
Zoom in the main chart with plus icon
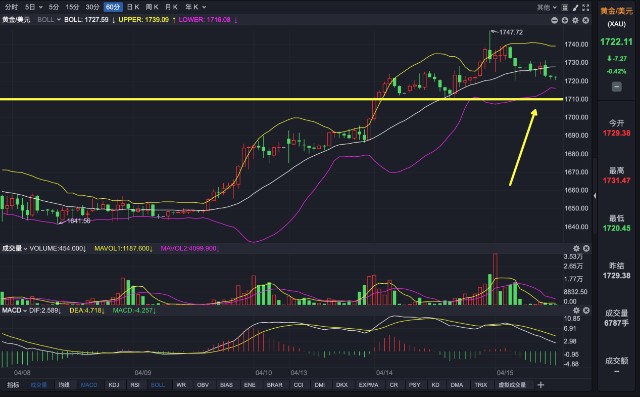pos(564,20)
